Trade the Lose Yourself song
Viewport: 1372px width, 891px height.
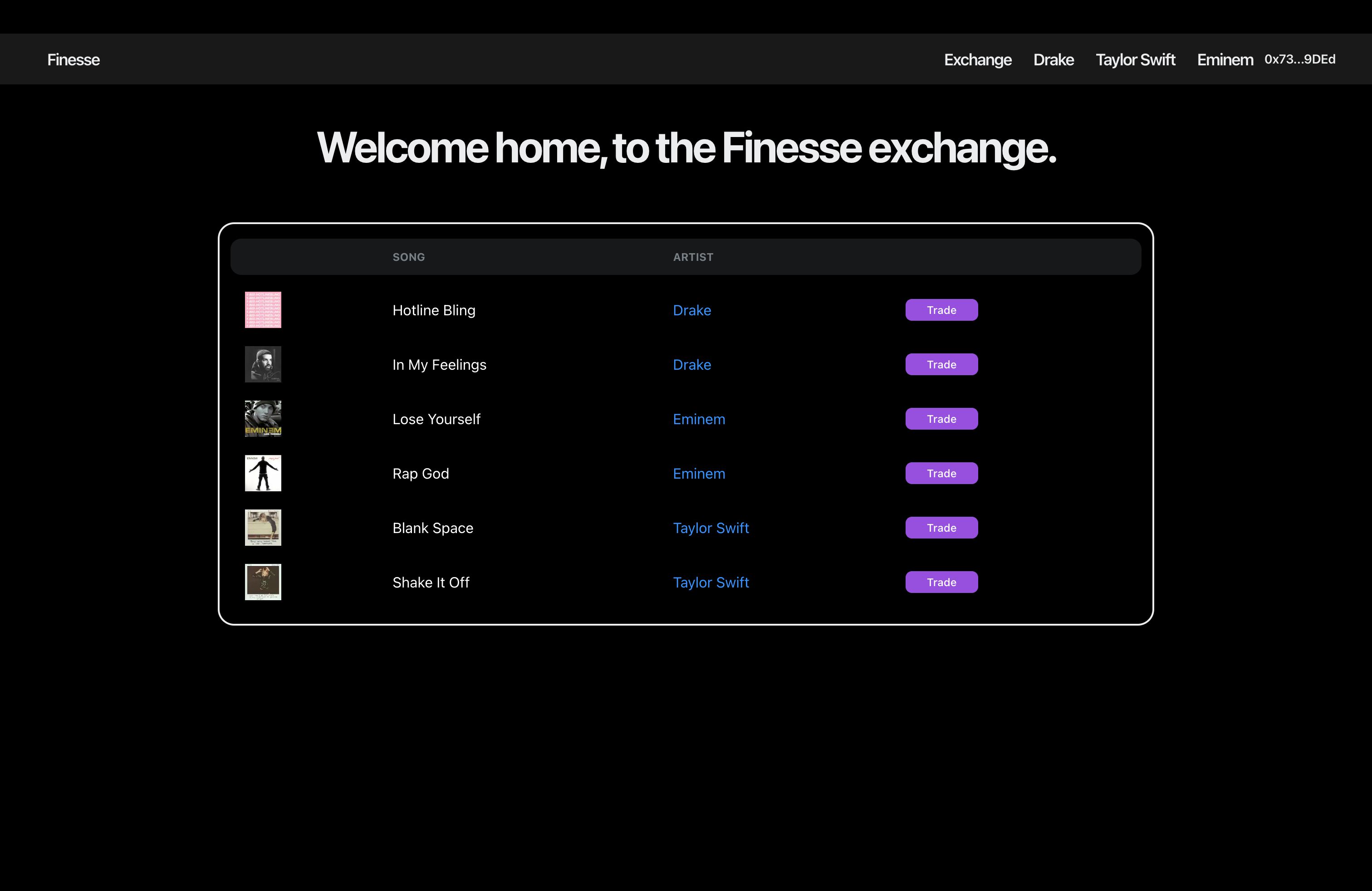941,419
